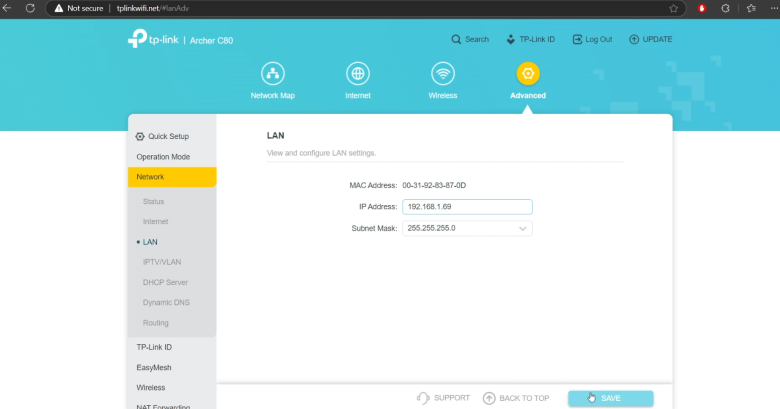Select Operation Mode in sidebar
This screenshot has width=780, height=409.
pyautogui.click(x=163, y=157)
